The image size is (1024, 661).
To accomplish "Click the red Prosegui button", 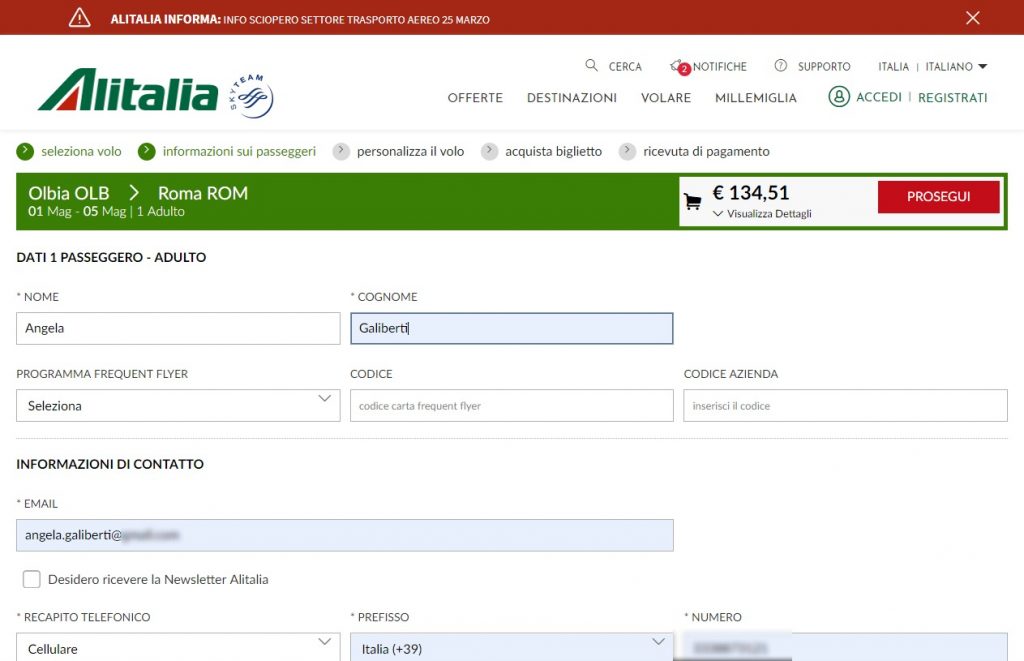I will click(938, 197).
